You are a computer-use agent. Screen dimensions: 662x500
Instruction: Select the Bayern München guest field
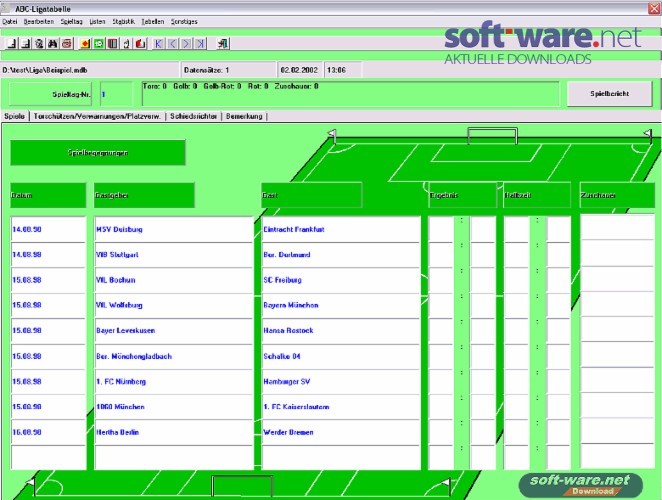(341, 305)
